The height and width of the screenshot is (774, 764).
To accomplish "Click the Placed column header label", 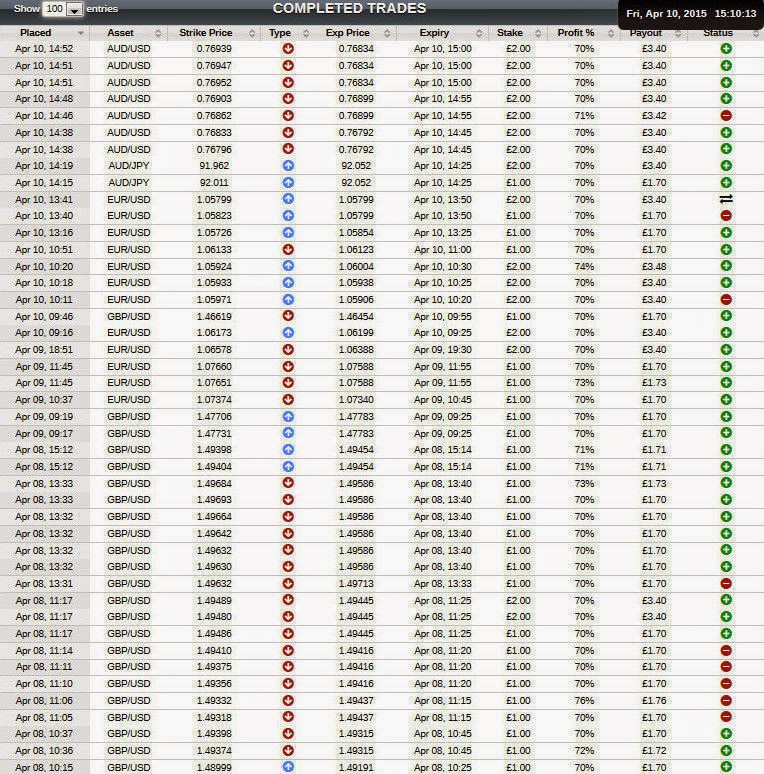I will click(36, 33).
